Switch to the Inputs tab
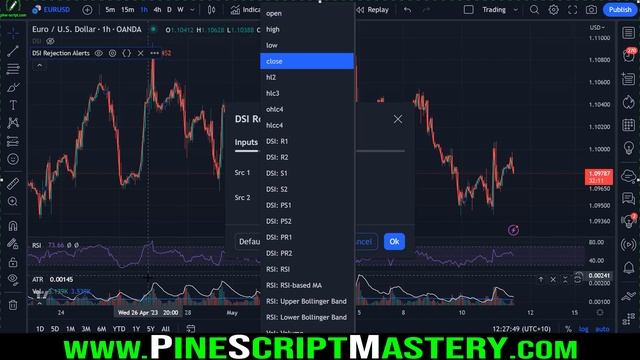The image size is (640, 360). click(x=246, y=142)
